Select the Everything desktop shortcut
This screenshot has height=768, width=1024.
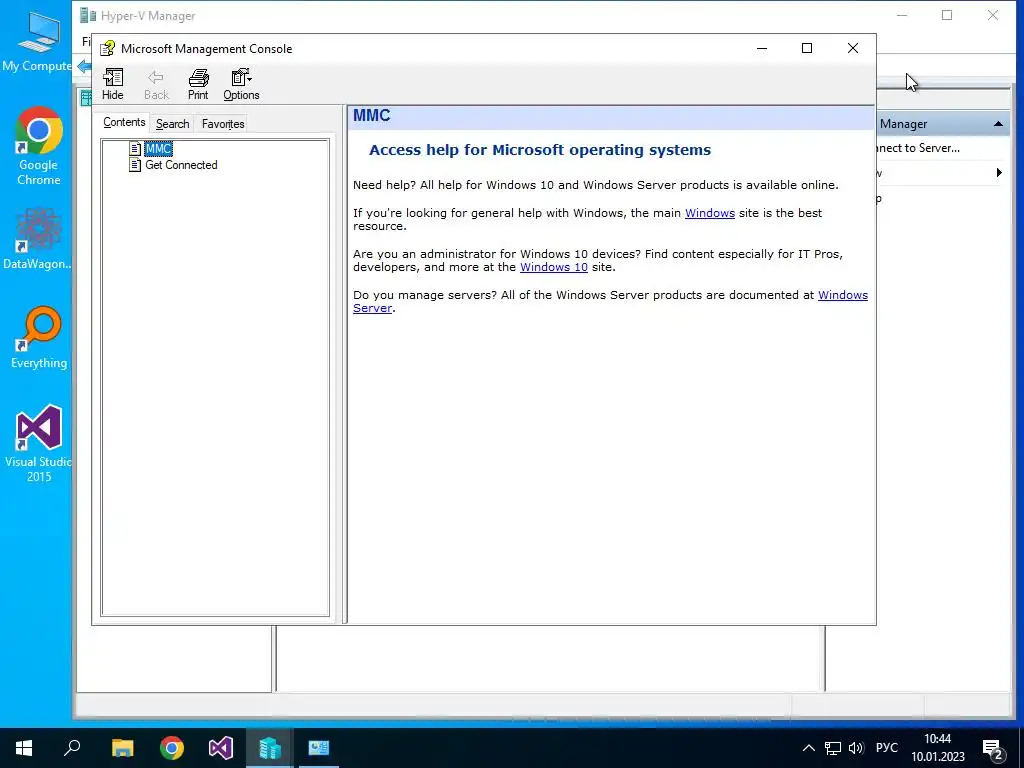pyautogui.click(x=39, y=338)
